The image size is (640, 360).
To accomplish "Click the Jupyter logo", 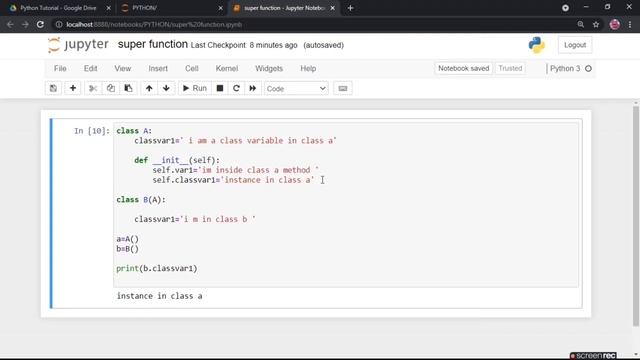I will [78, 44].
